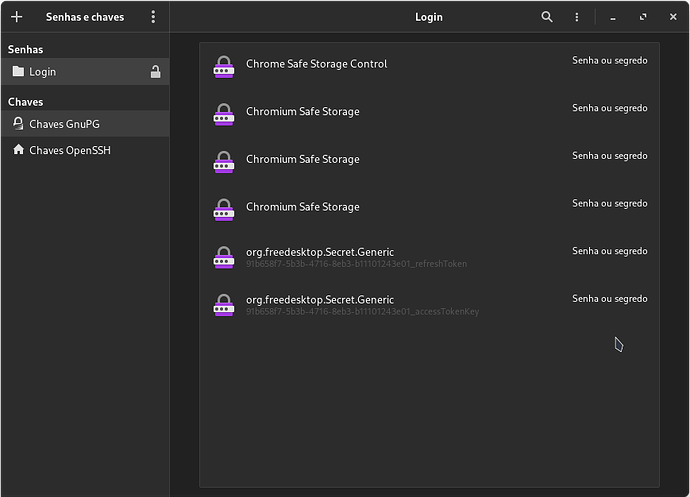
Task: Select Chaves GnuPG in the sidebar
Action: [65, 124]
